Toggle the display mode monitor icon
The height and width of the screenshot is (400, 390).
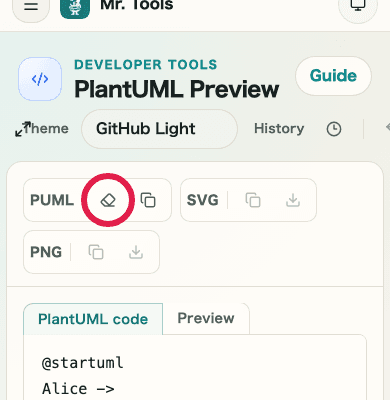(x=358, y=6)
